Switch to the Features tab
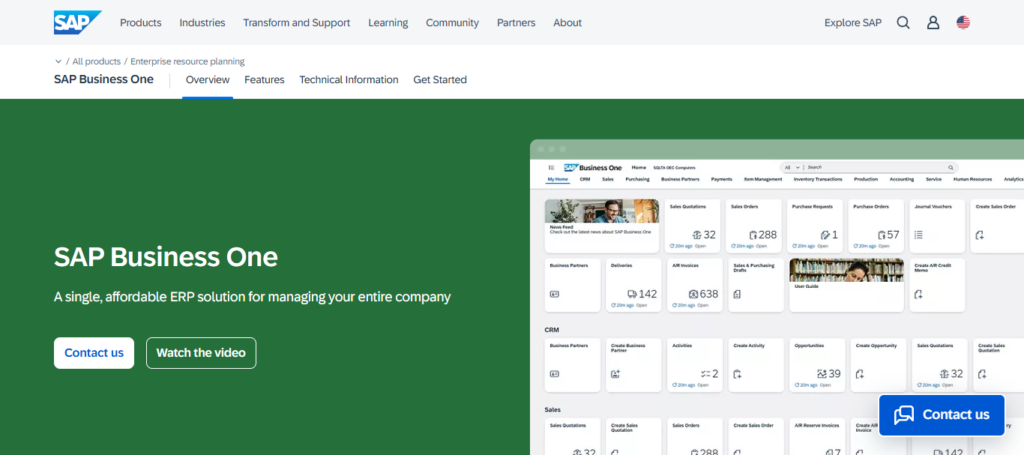1024x455 pixels. click(264, 80)
